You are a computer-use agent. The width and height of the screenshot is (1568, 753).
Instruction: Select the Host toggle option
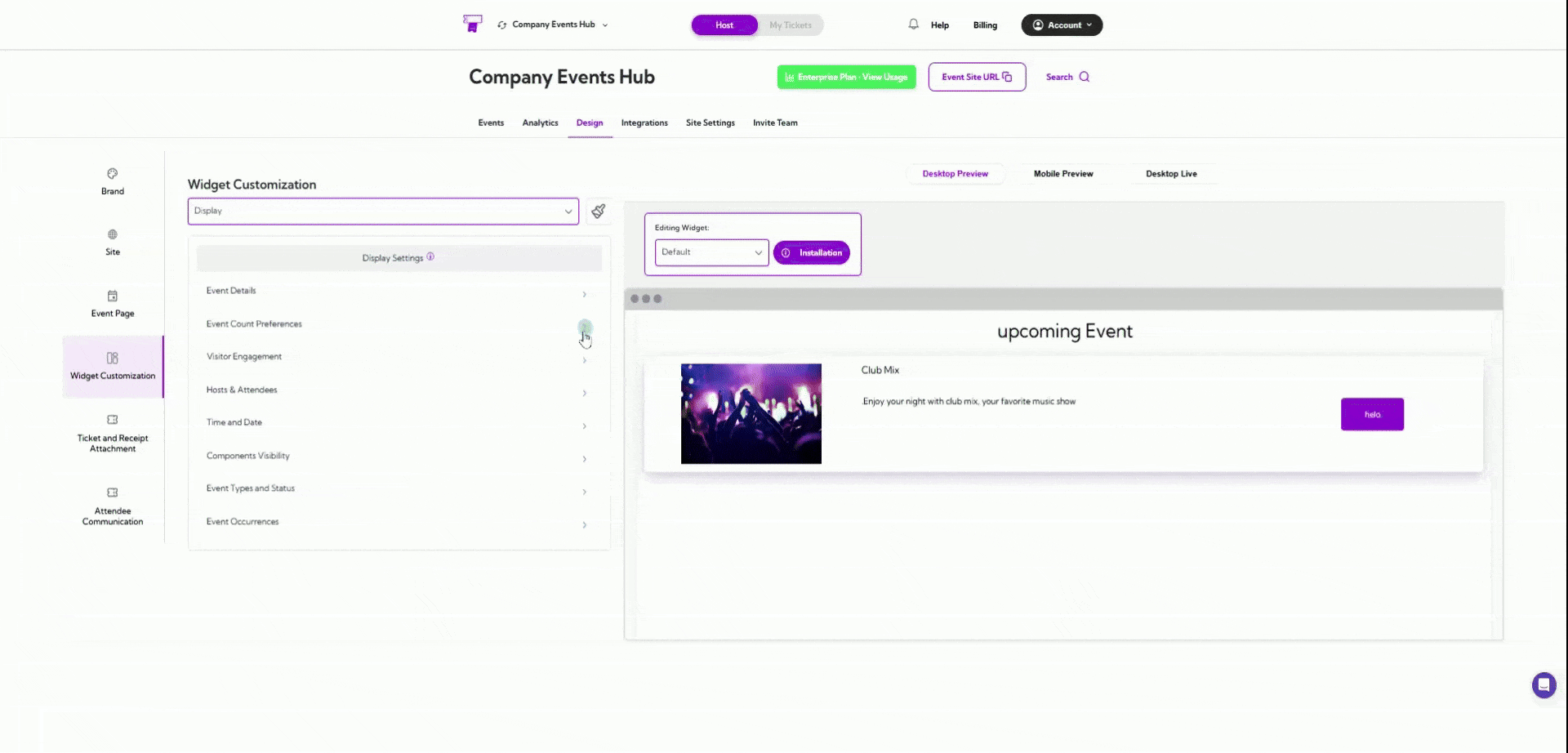coord(724,25)
